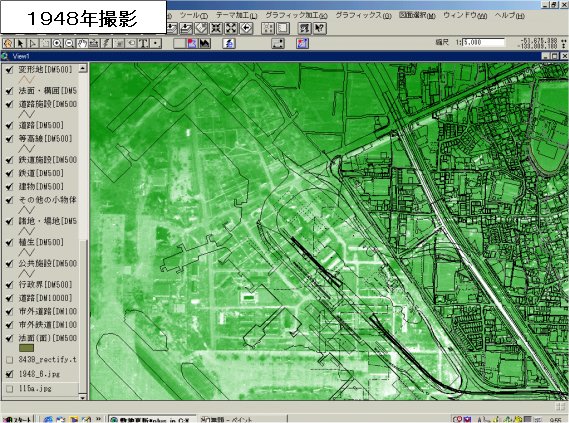The width and height of the screenshot is (569, 423).
Task: Select the black Pointer arrow tool
Action: click(20, 44)
